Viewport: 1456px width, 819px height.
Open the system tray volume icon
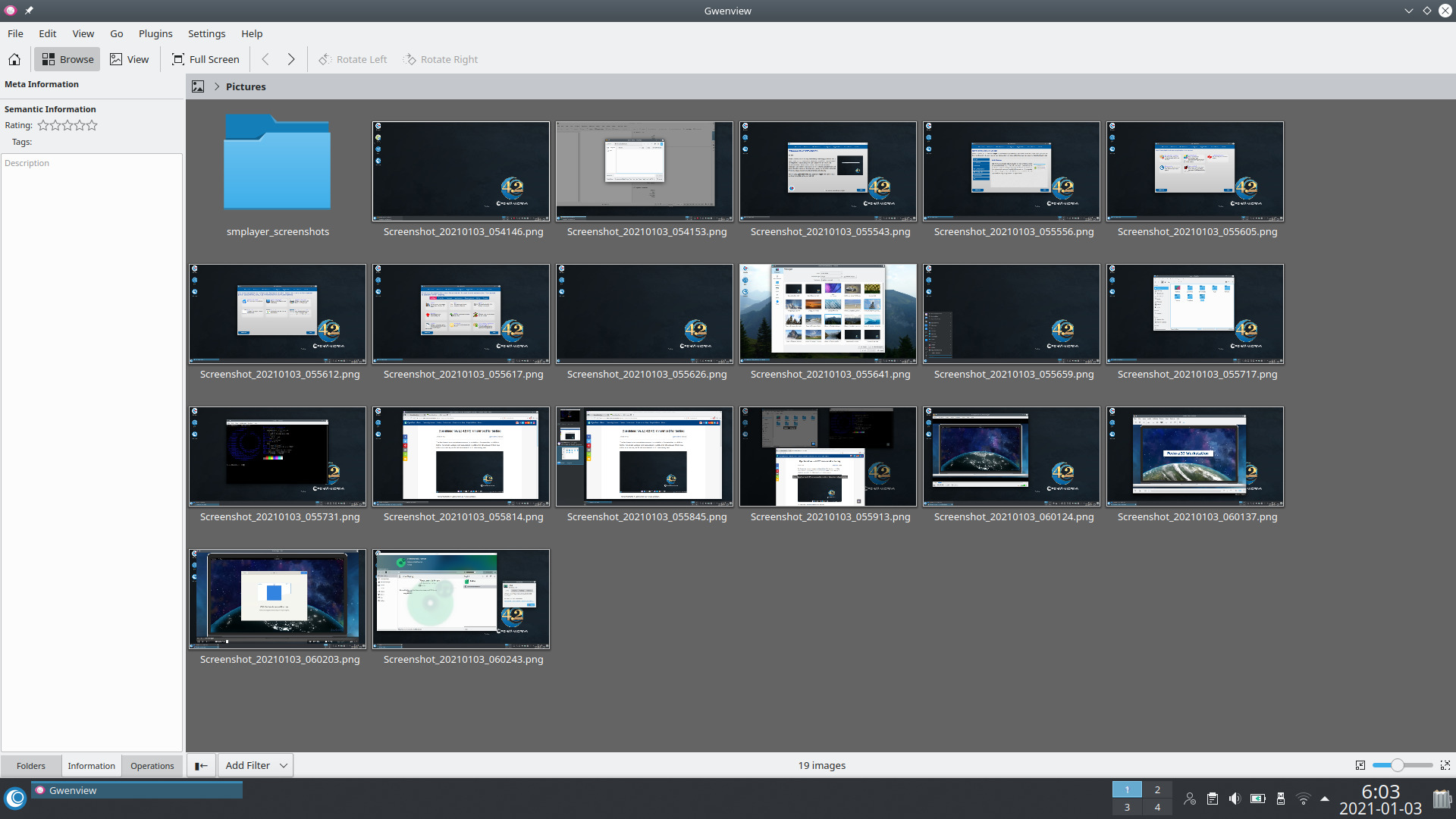(x=1235, y=798)
